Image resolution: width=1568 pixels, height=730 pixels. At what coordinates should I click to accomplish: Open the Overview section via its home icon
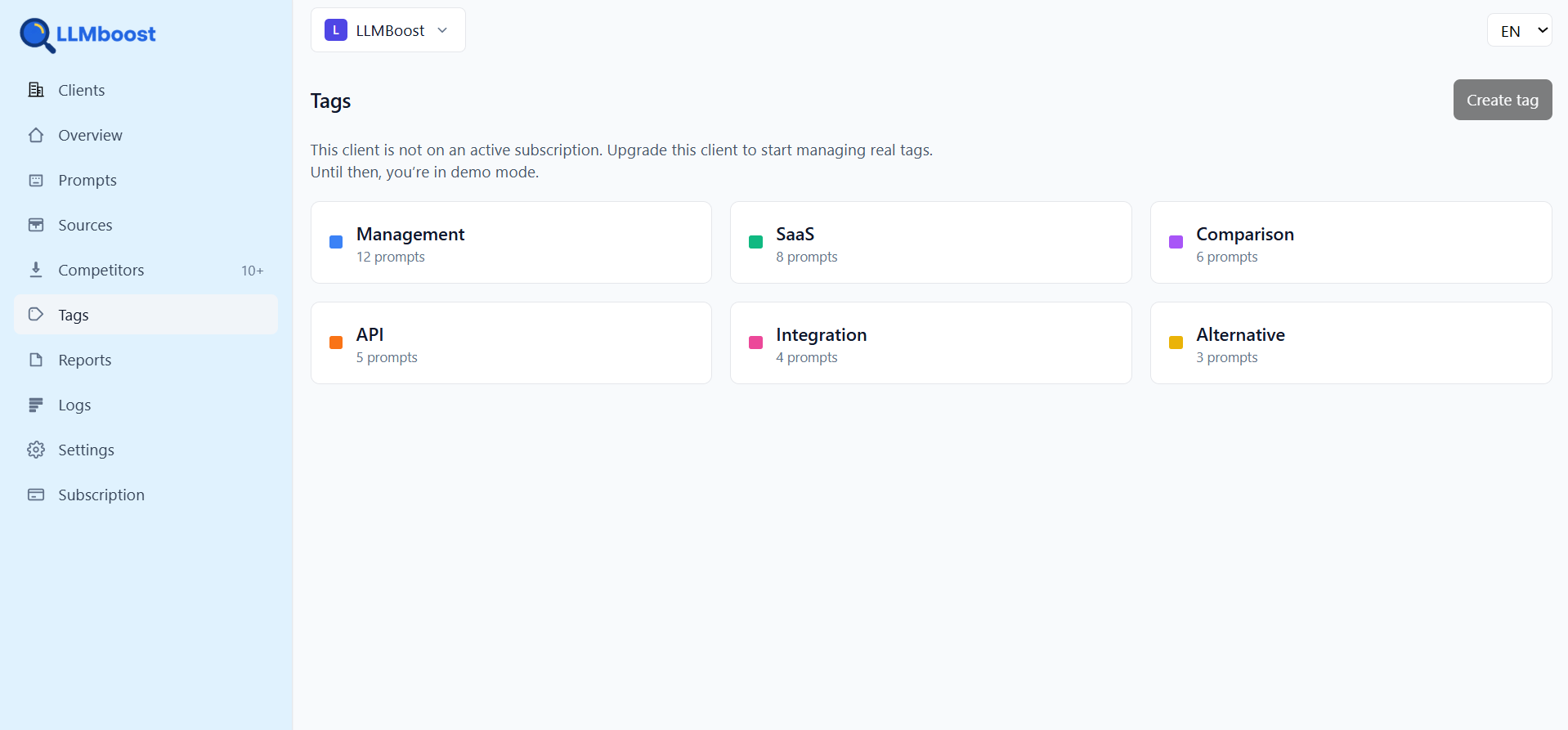tap(36, 135)
